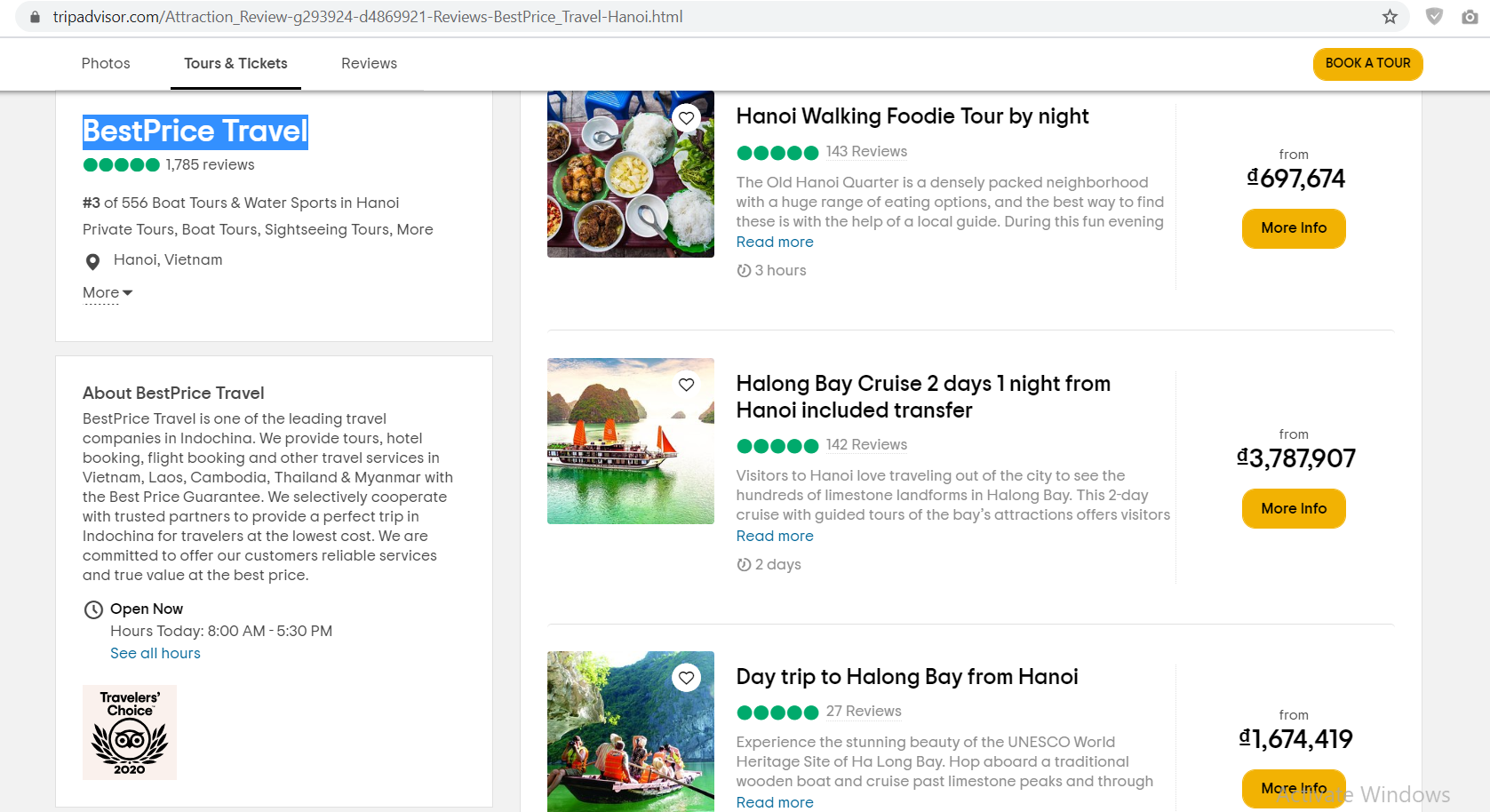1490x812 pixels.
Task: Open See all hours link
Action: (155, 653)
